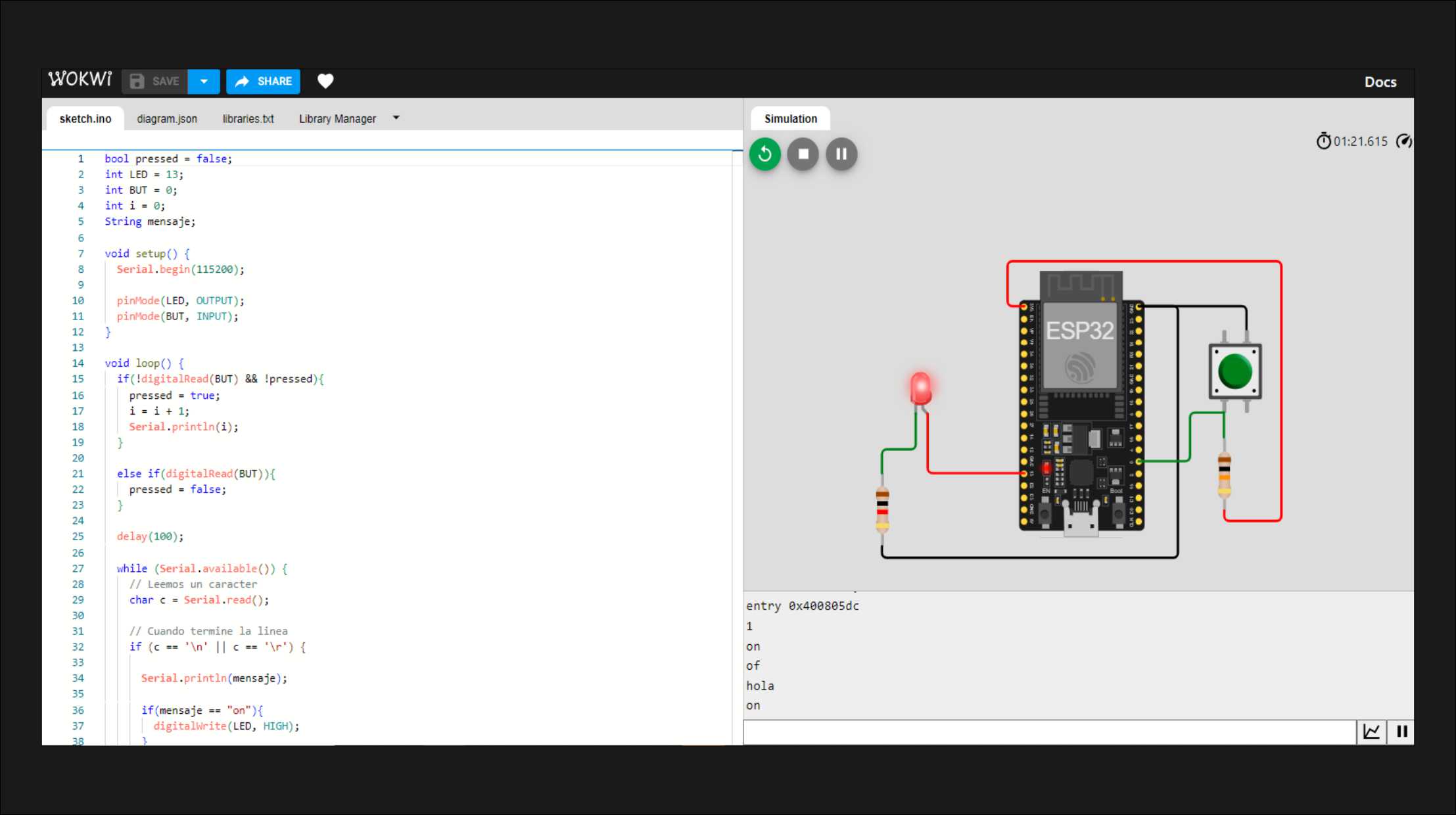Click the comment '// Leemos un caracter'
Screen dimensions: 1456x815
tap(193, 584)
